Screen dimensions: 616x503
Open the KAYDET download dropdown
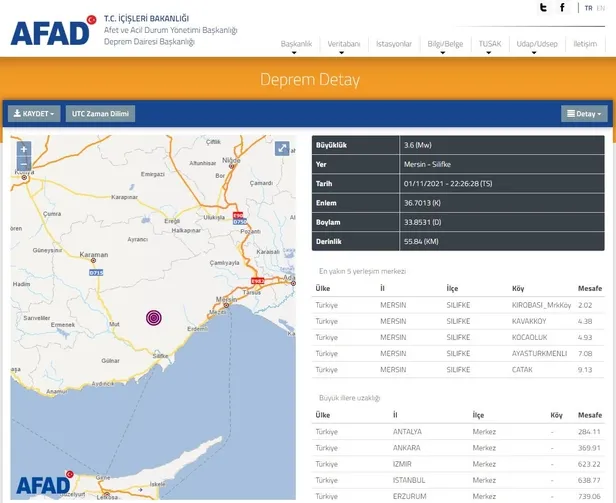[x=34, y=114]
